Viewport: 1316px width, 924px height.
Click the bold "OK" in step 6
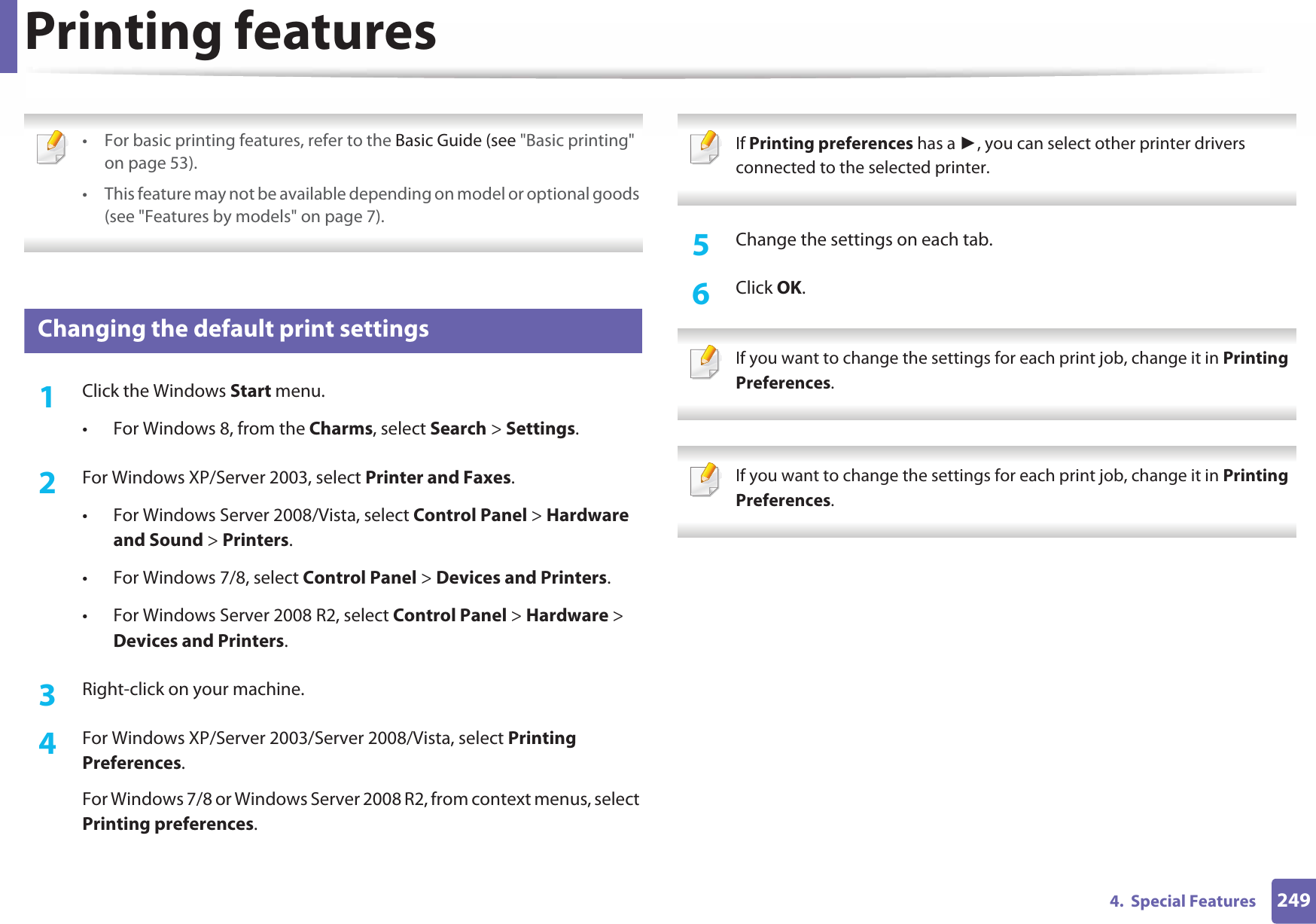789,288
